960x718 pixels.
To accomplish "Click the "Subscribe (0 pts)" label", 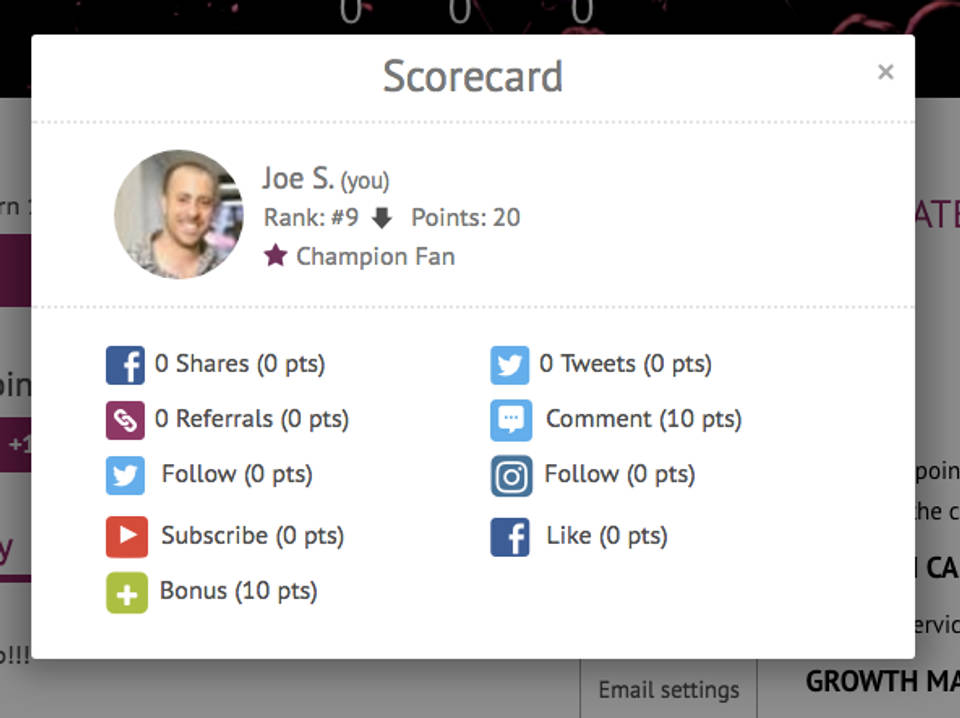I will tap(252, 536).
